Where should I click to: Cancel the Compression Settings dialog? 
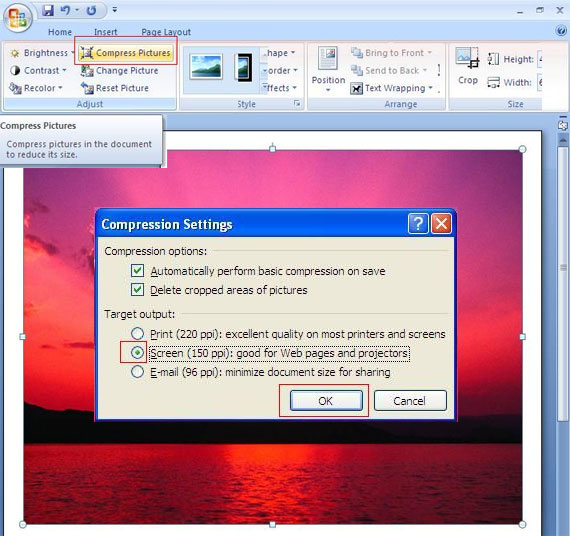click(x=410, y=401)
